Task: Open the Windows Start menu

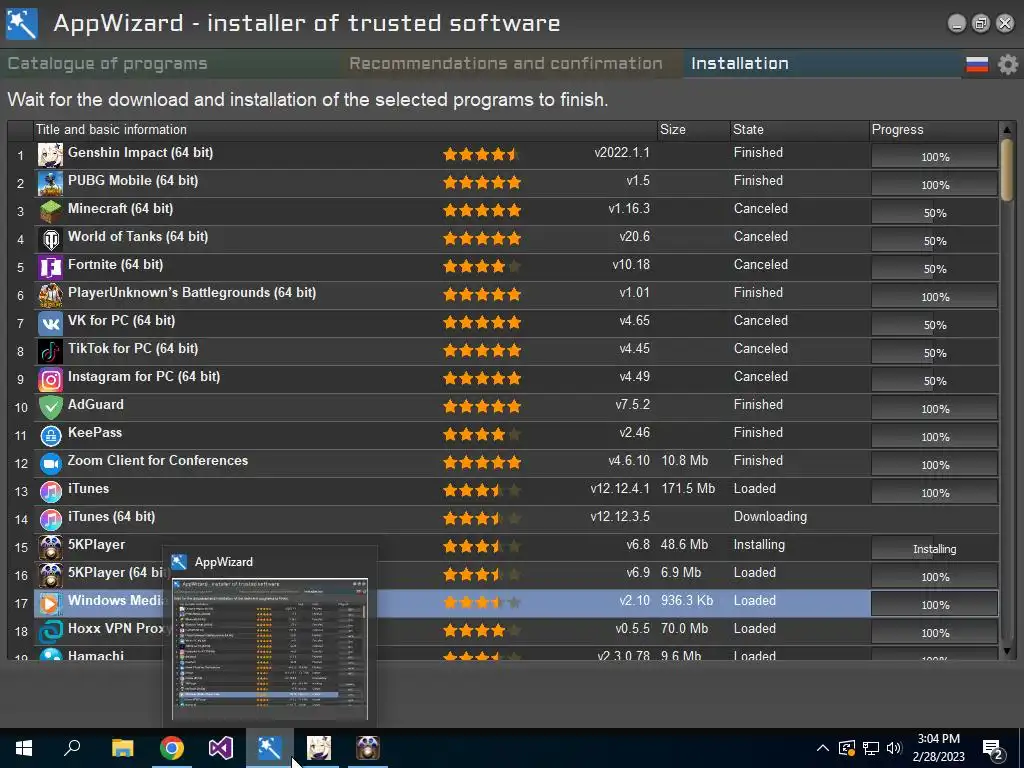Action: click(x=24, y=748)
